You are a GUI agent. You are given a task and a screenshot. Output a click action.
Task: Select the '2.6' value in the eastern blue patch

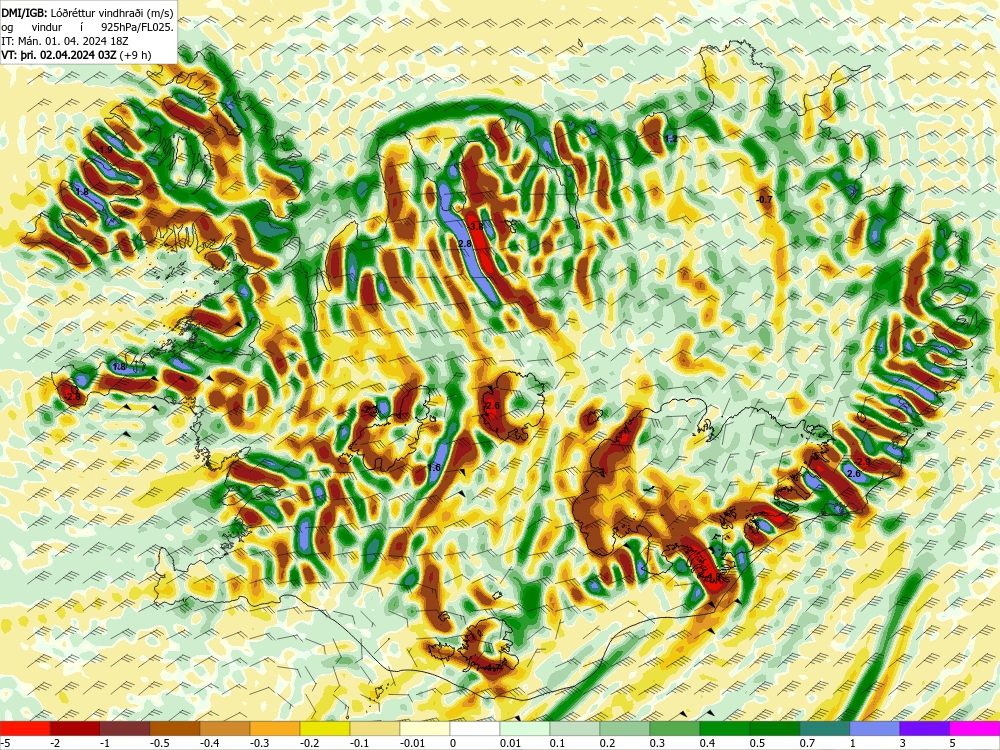pos(854,474)
